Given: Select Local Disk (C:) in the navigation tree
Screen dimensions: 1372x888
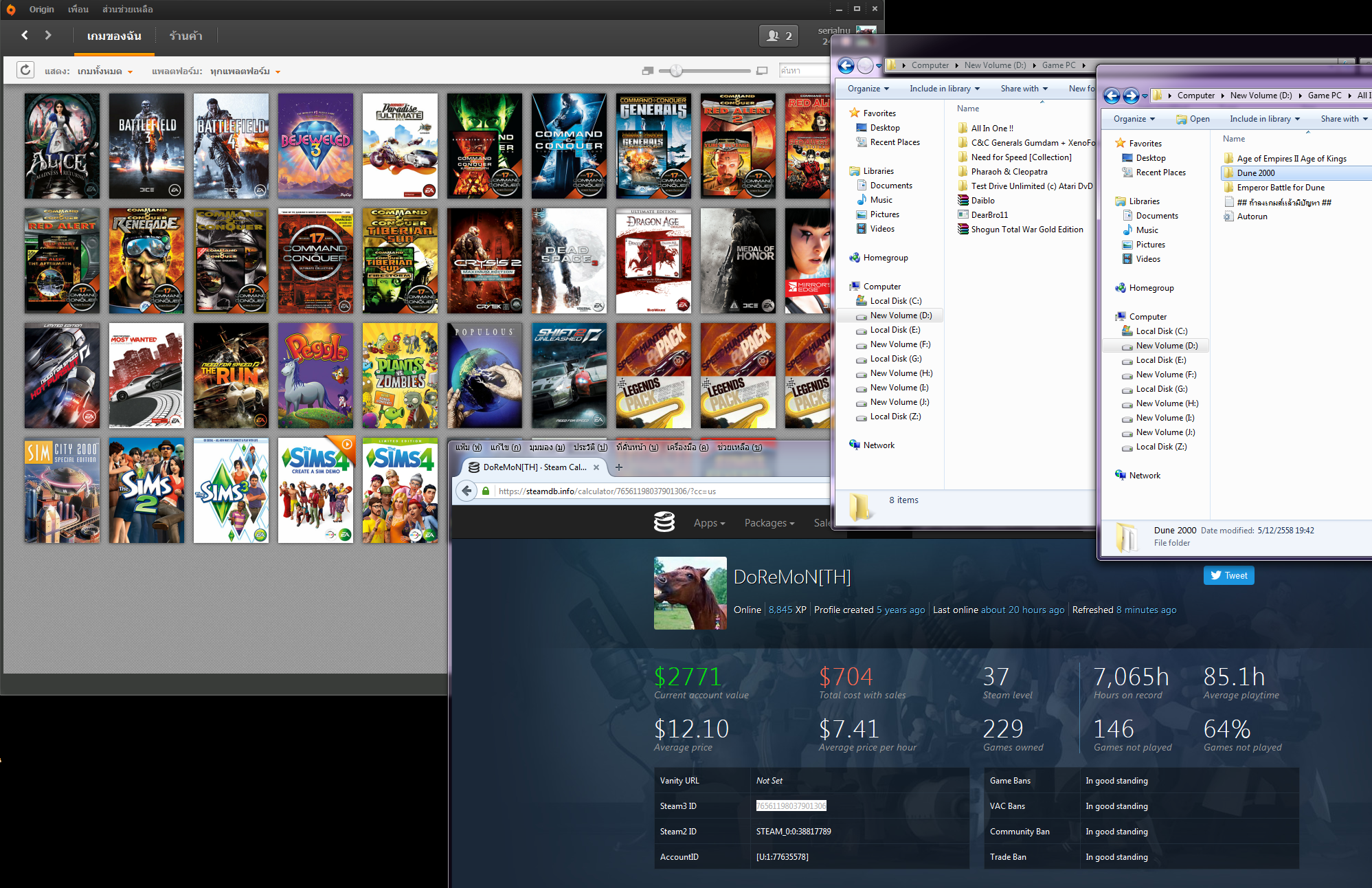Looking at the screenshot, I should [1161, 331].
